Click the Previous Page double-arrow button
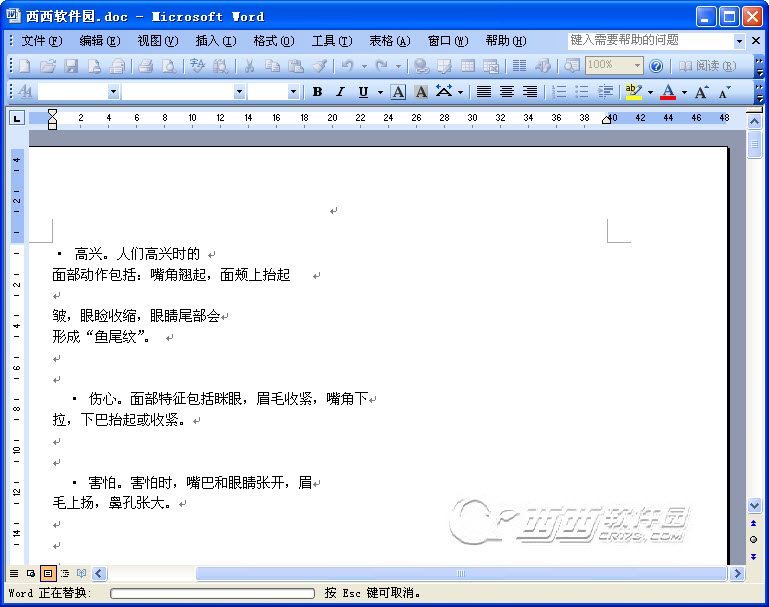This screenshot has height=607, width=769. coord(753,523)
